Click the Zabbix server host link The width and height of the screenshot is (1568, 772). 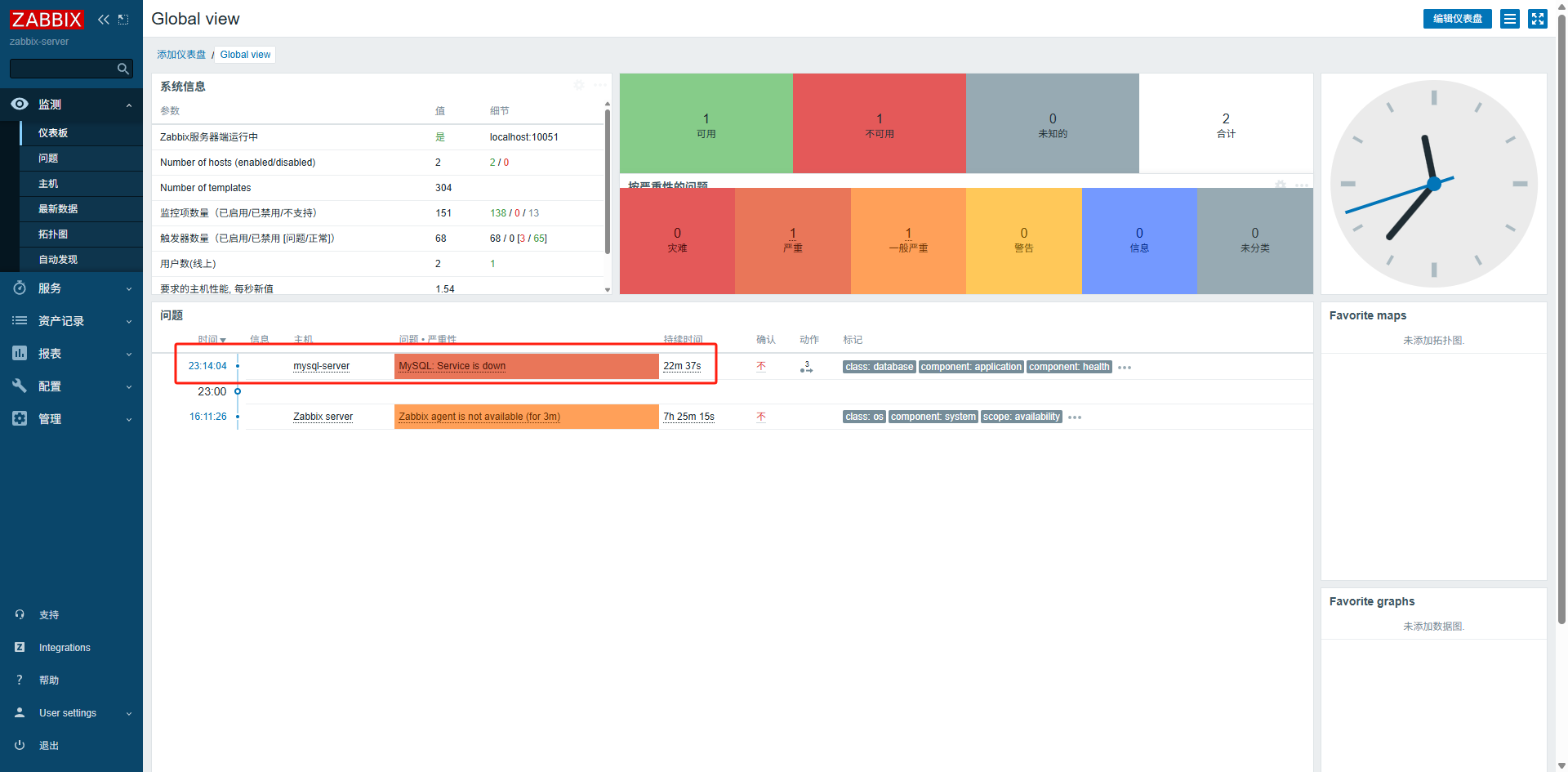[323, 417]
